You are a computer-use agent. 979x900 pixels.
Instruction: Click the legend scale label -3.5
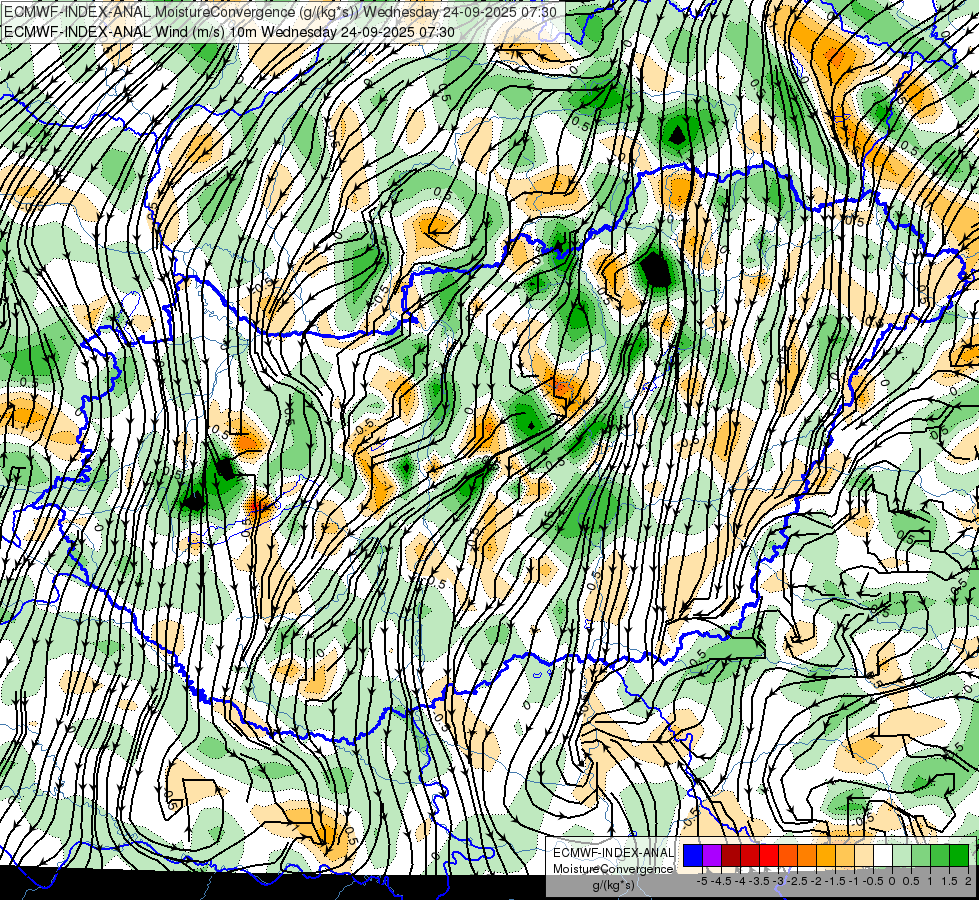759,881
